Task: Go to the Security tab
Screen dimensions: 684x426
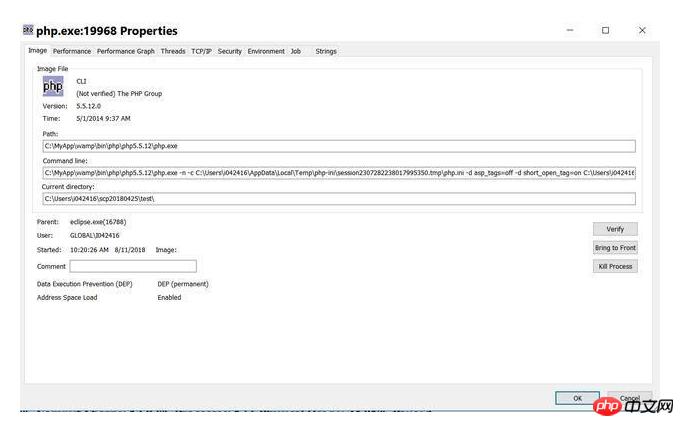Action: [229, 51]
